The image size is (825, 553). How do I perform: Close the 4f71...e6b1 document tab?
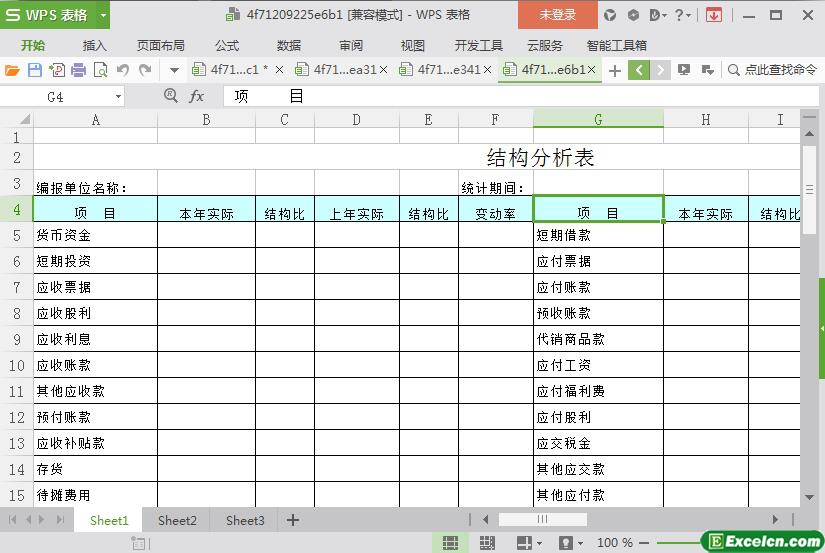point(591,69)
